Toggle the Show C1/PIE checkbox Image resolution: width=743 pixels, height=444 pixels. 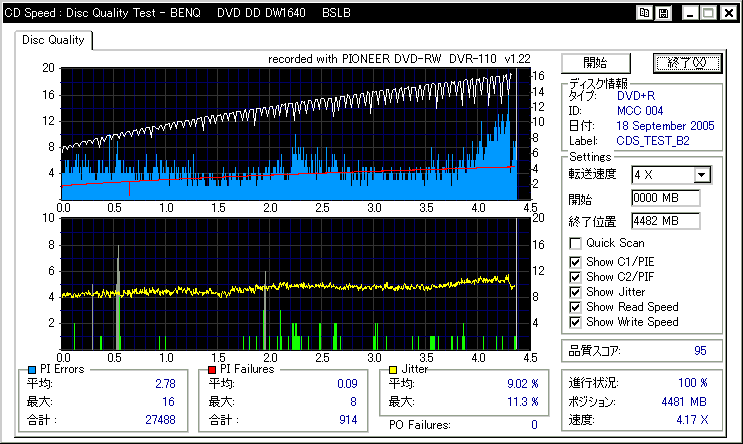coord(575,260)
